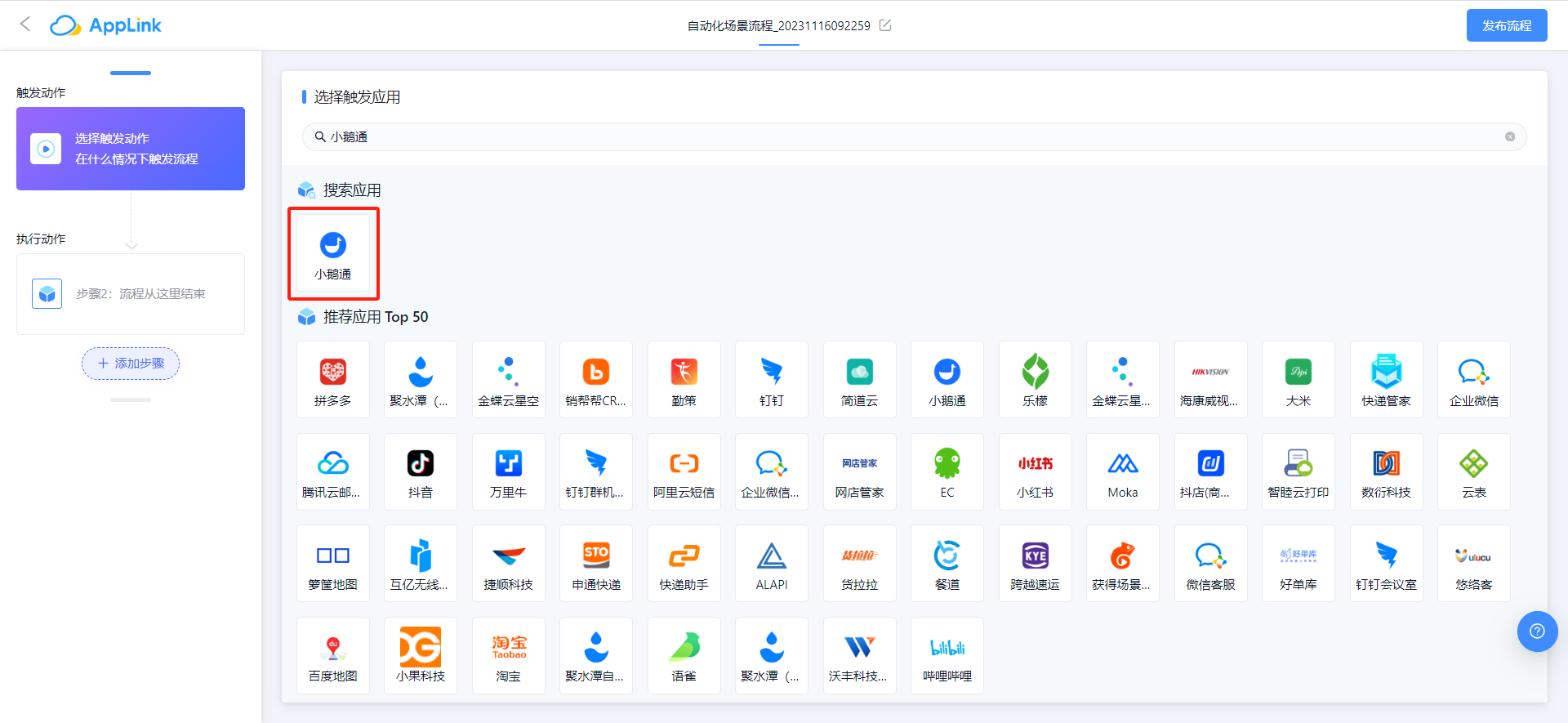Select the EC app
1568x723 pixels.
click(947, 472)
